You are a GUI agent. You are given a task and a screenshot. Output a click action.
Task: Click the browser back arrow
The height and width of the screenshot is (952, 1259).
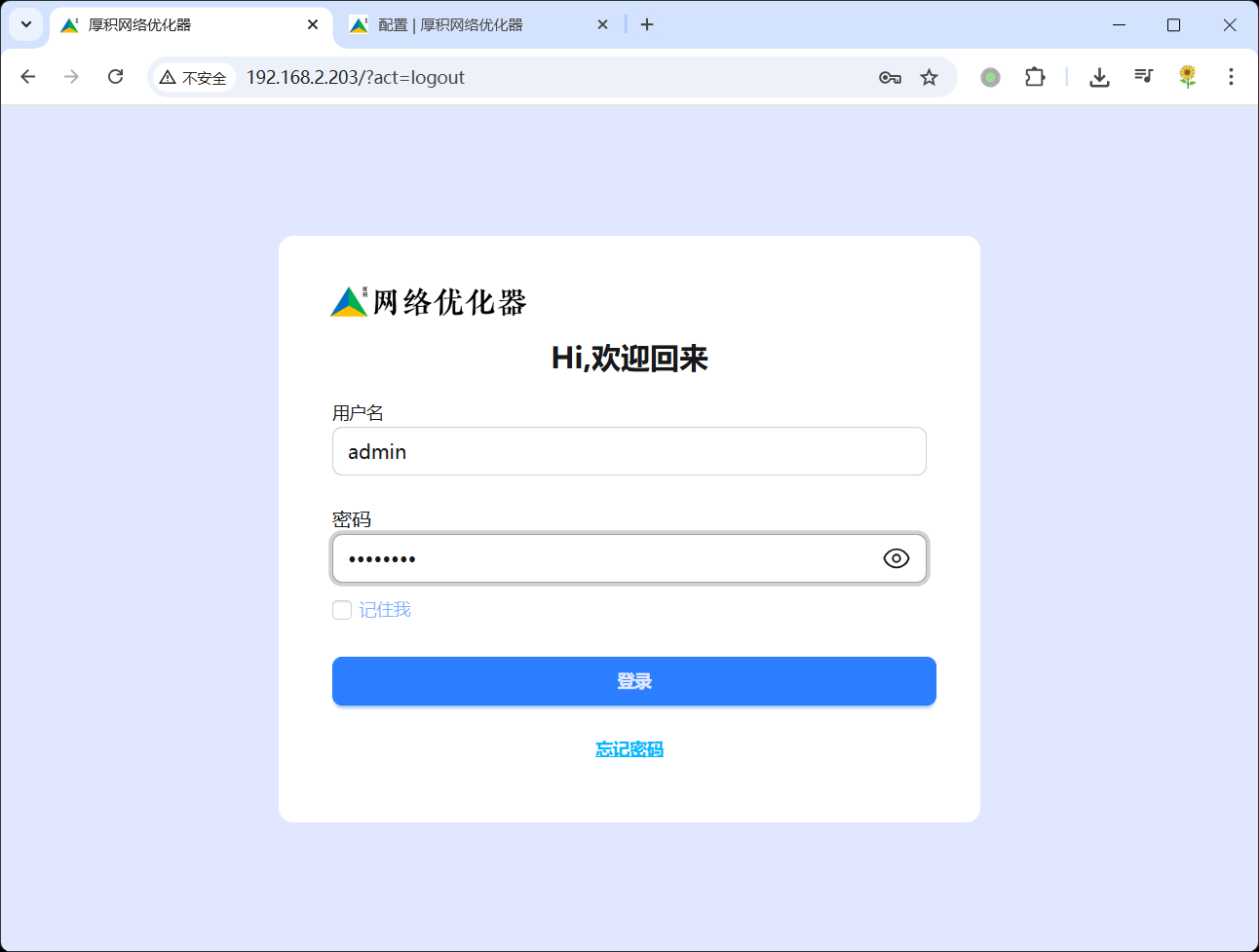click(x=27, y=76)
